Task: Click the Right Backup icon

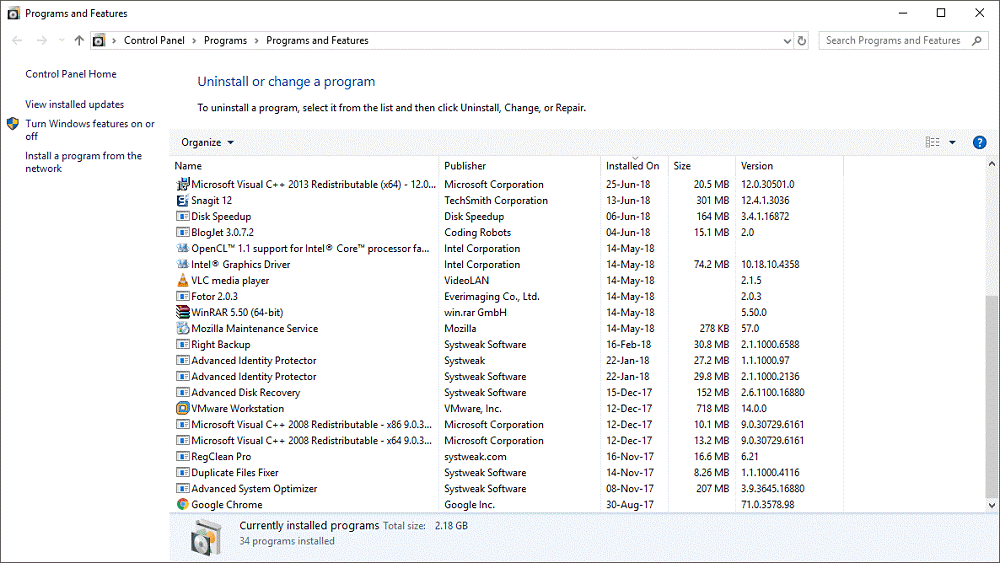Action: (x=182, y=344)
